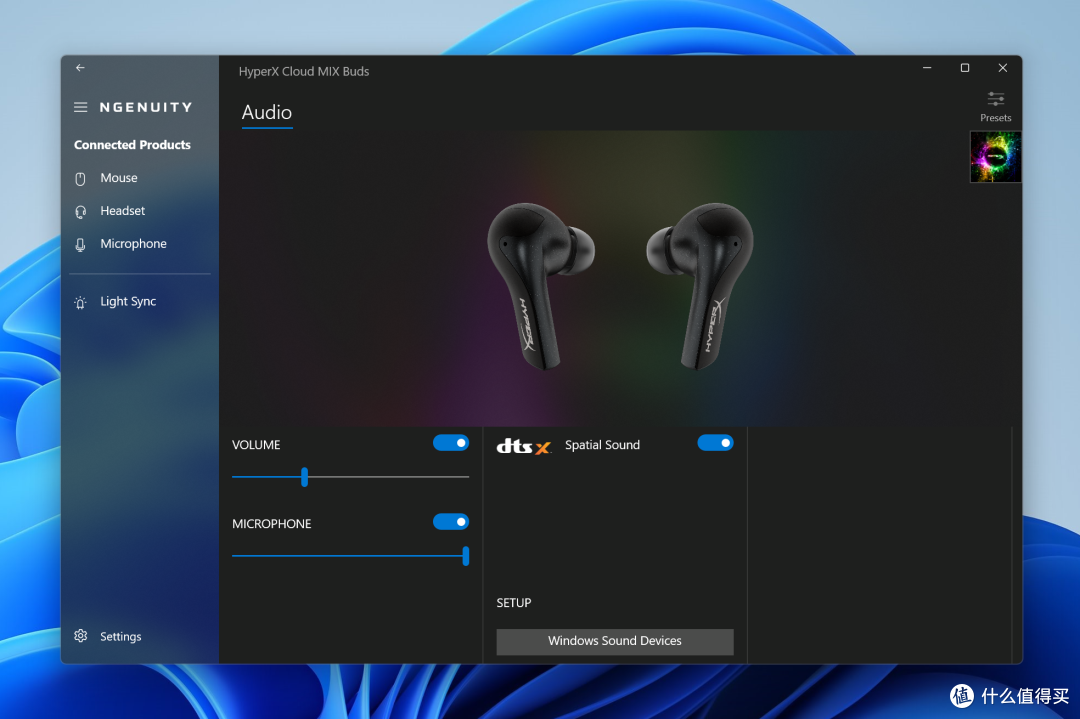Viewport: 1080px width, 719px height.
Task: Click the SETUP label
Action: click(514, 603)
